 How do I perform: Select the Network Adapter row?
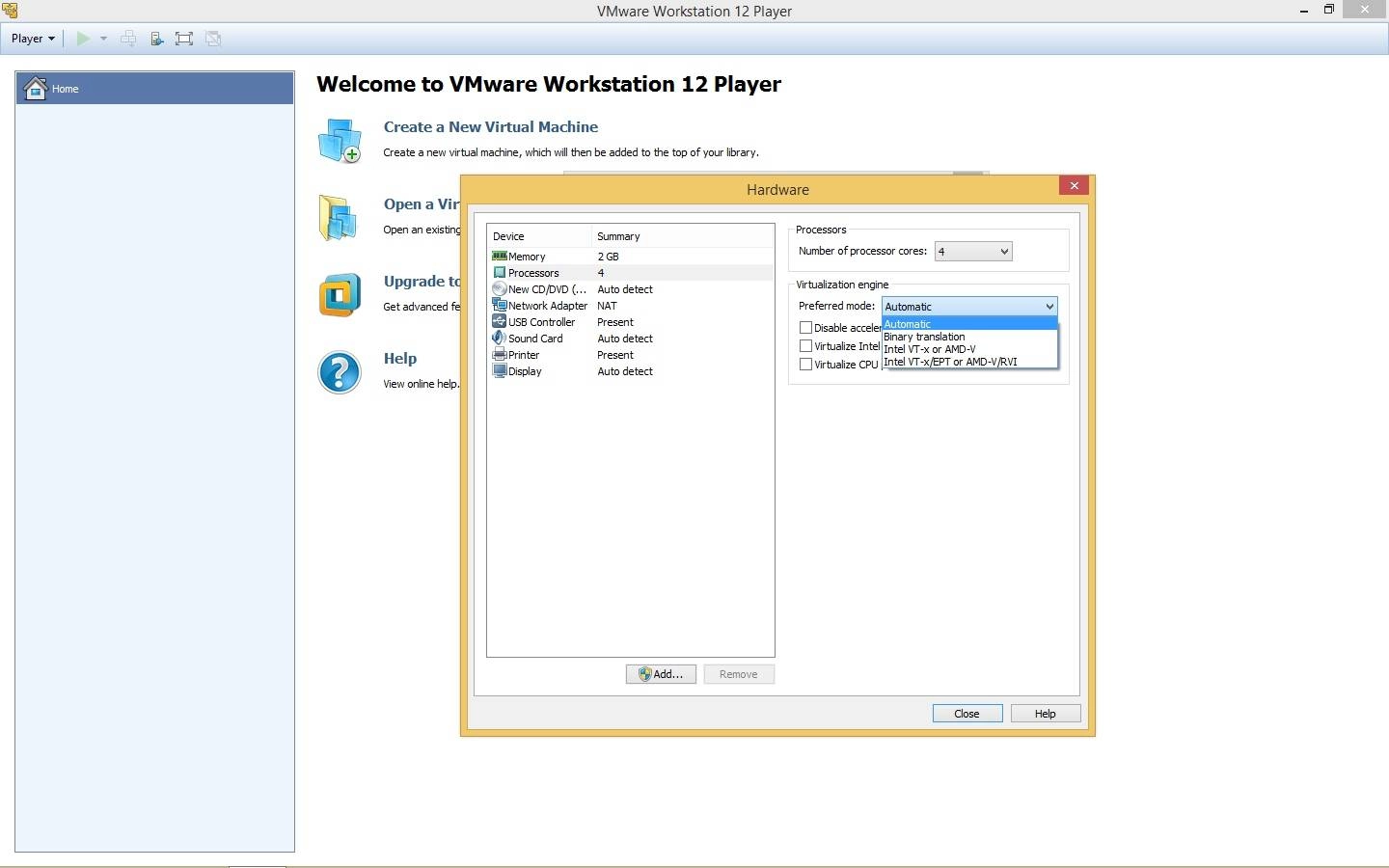pos(631,305)
